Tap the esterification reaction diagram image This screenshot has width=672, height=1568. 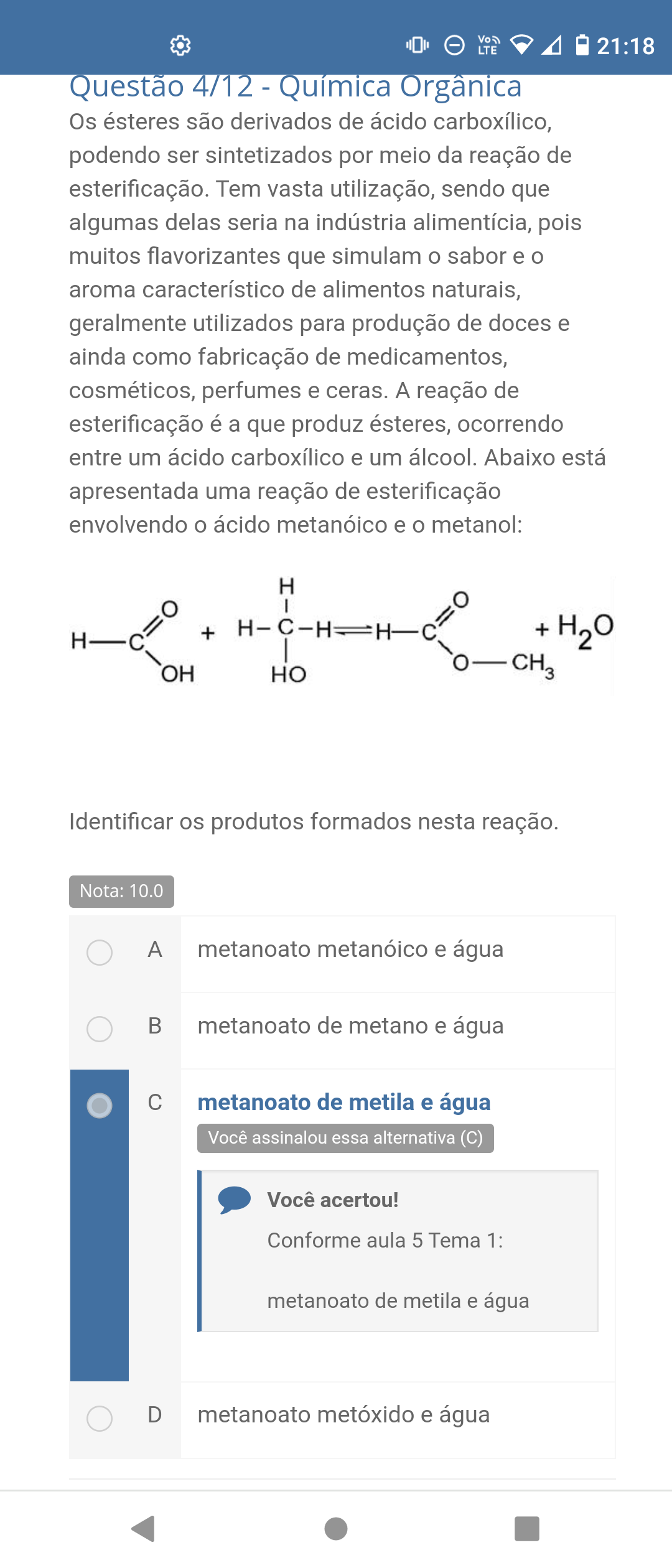pyautogui.click(x=342, y=636)
